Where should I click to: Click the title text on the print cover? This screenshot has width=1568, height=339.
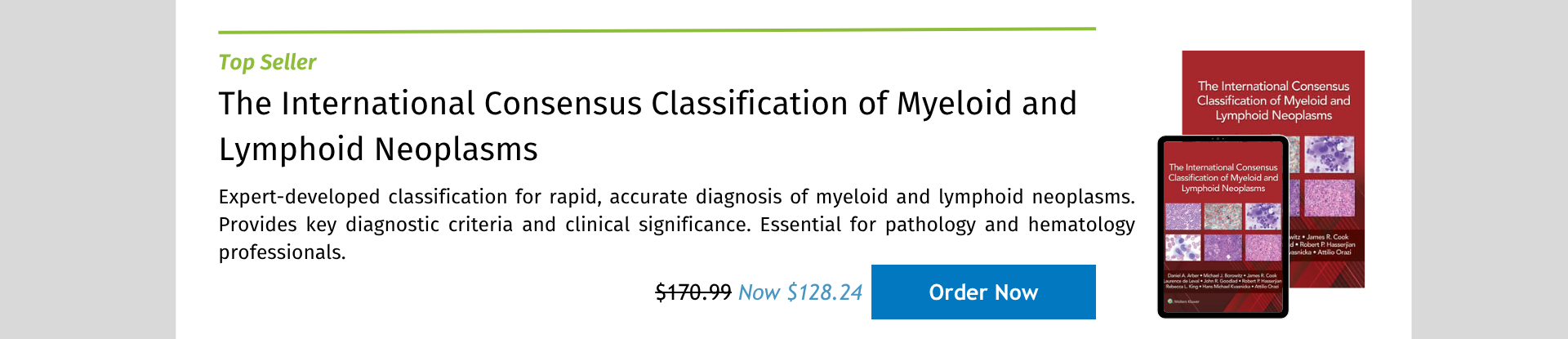pyautogui.click(x=1273, y=100)
